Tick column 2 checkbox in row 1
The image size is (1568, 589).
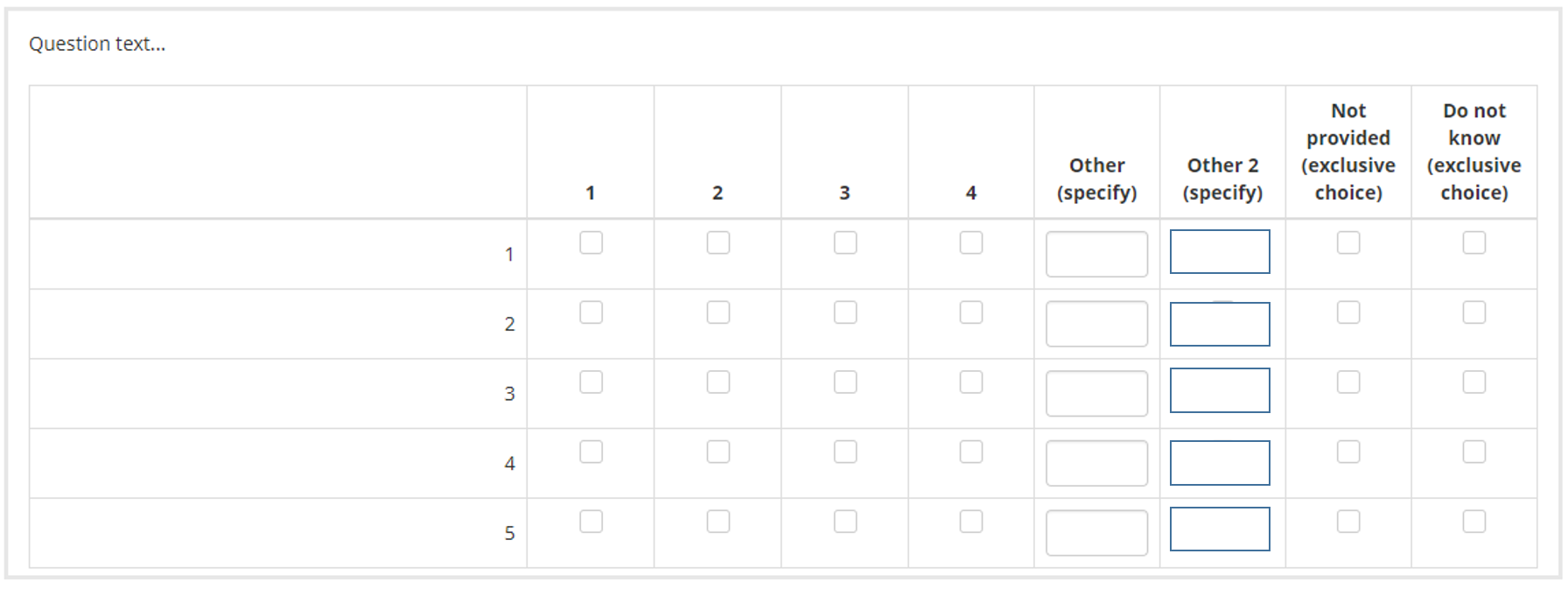coord(718,242)
